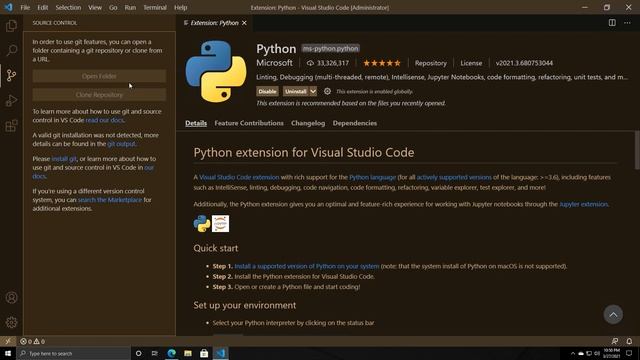Click the taskbar 'Type here to search' box
This screenshot has height=360, width=640.
pos(73,353)
